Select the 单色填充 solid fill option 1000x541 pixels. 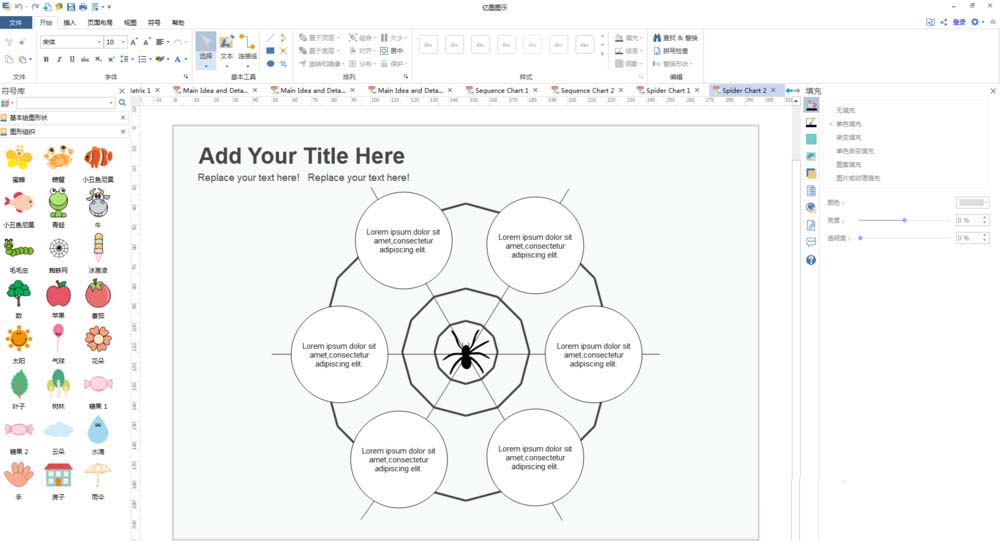[848, 124]
